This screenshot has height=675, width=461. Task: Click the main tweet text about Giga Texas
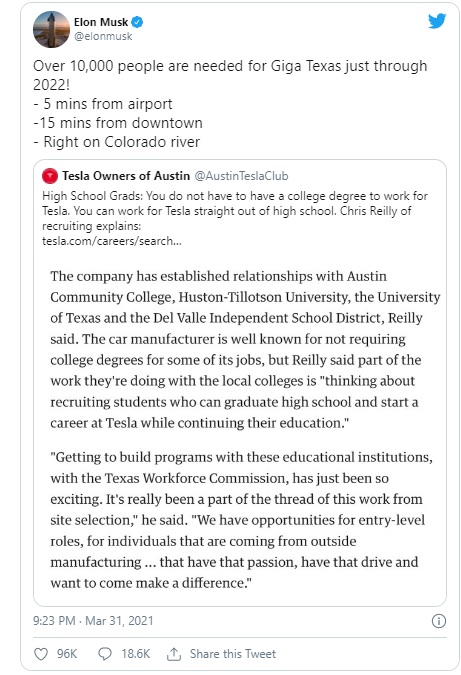click(230, 104)
